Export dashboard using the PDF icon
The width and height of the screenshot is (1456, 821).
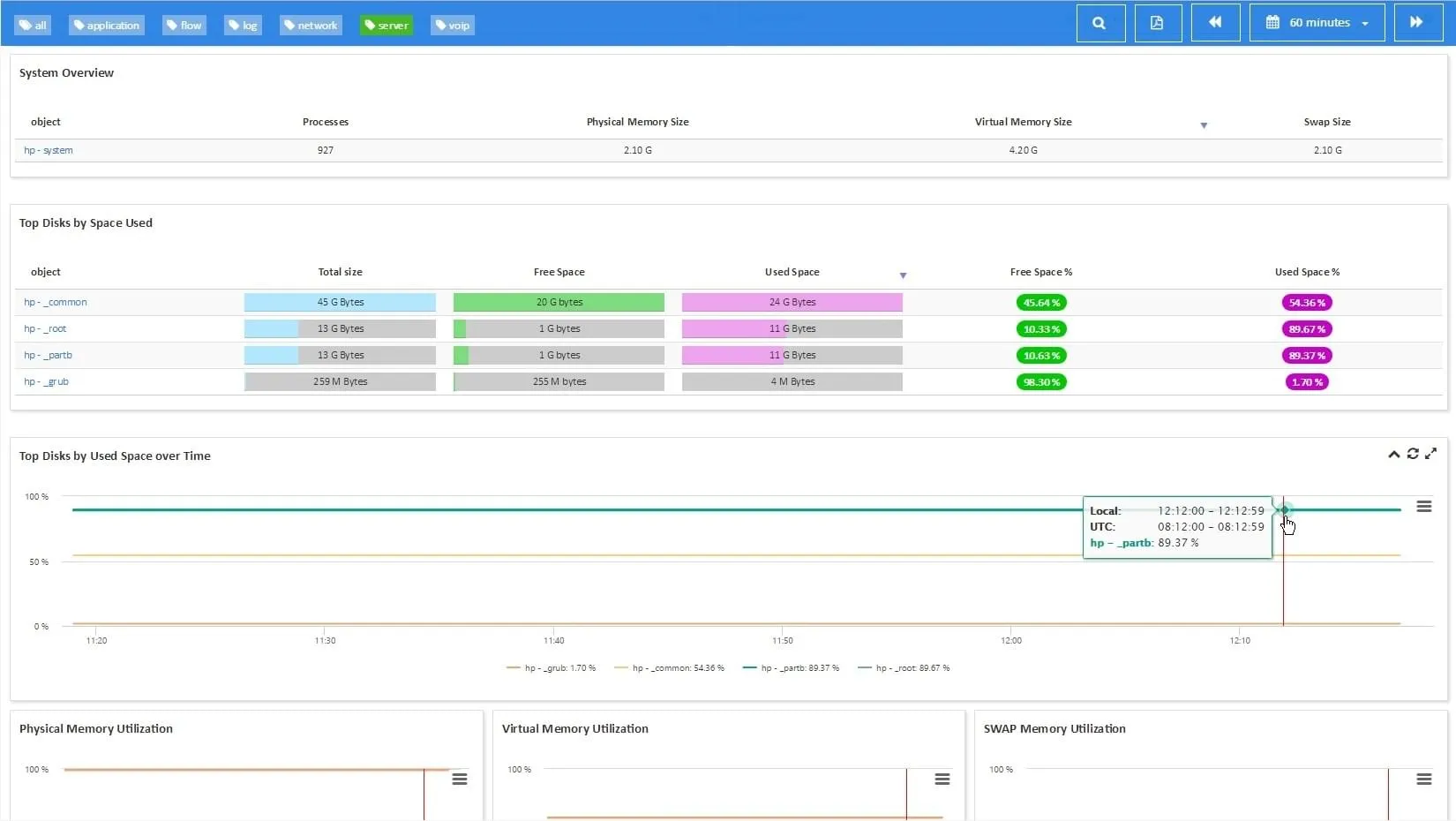(1157, 23)
